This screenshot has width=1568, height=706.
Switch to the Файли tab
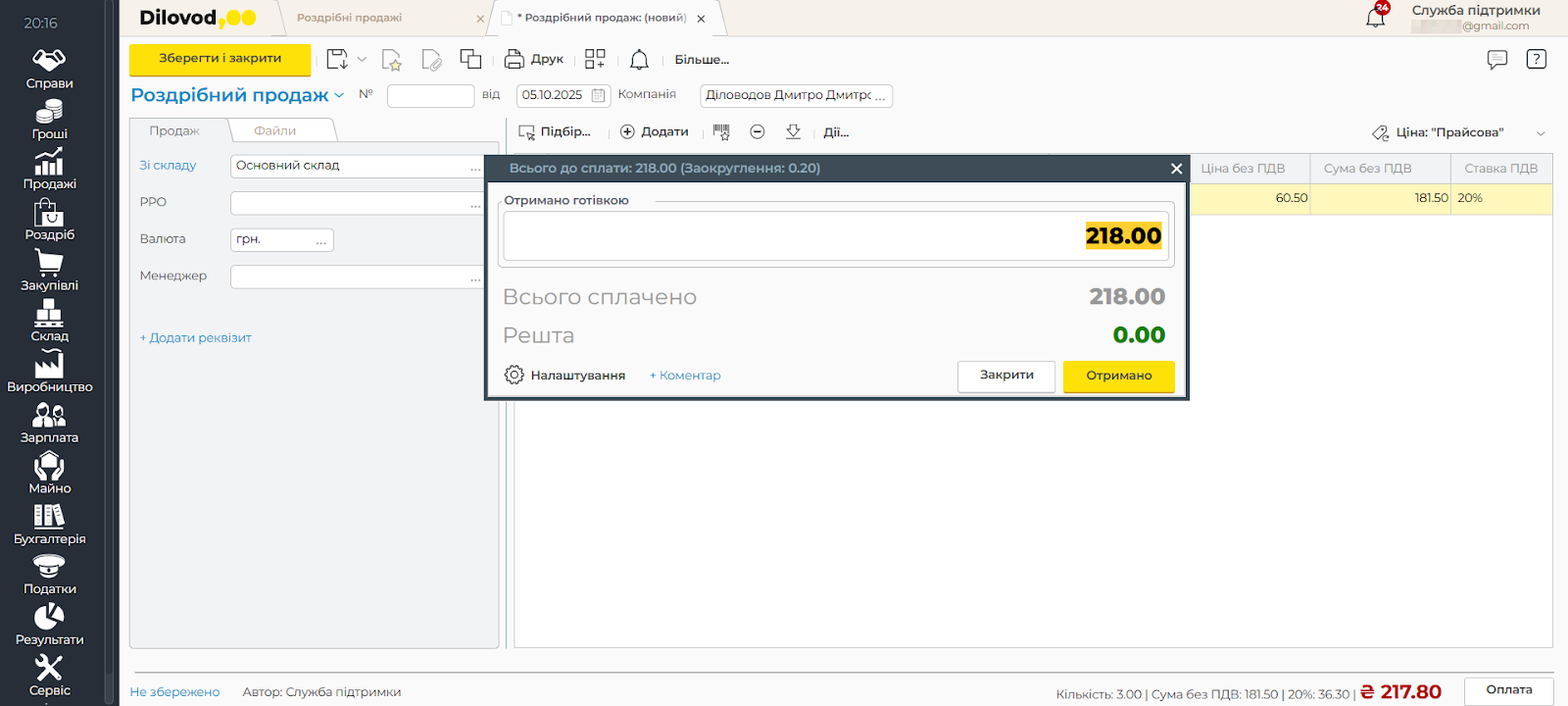click(274, 131)
